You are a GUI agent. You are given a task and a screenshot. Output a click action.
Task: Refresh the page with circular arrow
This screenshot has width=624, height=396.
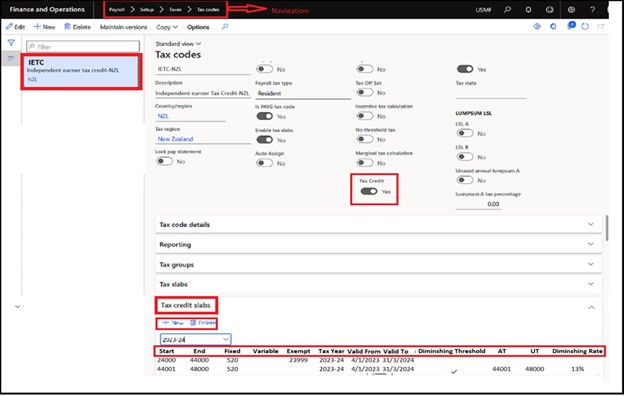coord(585,26)
